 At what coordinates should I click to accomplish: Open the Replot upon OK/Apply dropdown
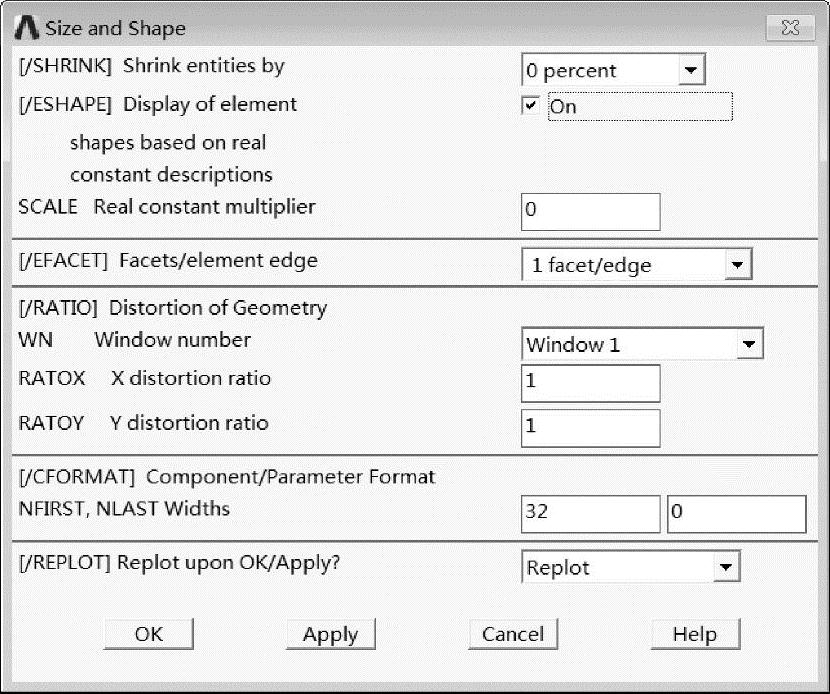pos(726,567)
